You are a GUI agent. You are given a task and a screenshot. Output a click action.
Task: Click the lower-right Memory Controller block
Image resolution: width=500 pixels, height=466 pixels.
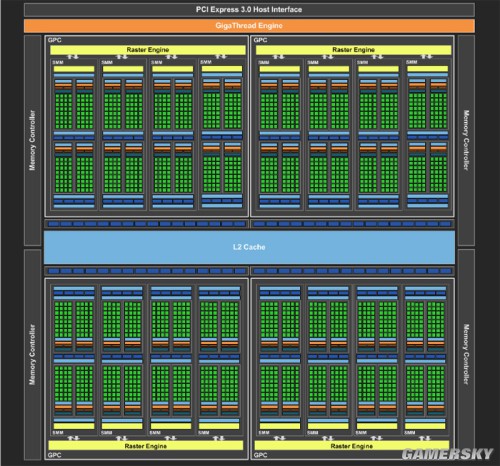coord(466,354)
